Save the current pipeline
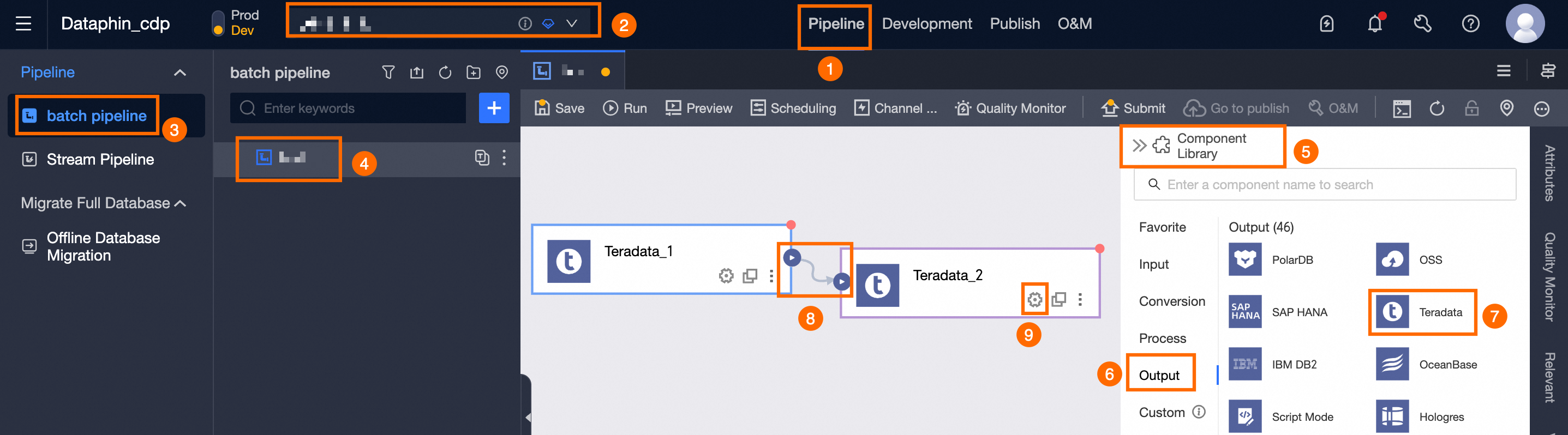Image resolution: width=1568 pixels, height=435 pixels. tap(559, 108)
